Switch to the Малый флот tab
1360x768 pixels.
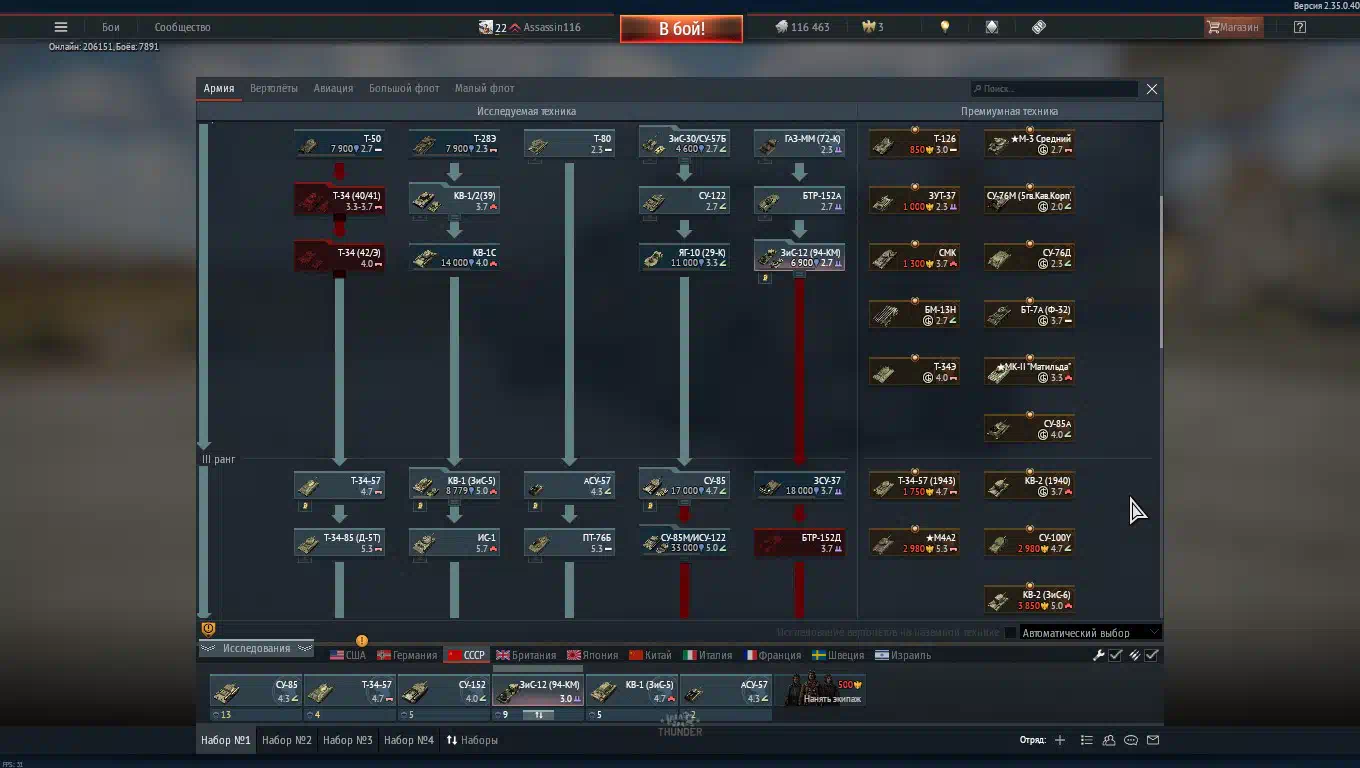pyautogui.click(x=484, y=88)
